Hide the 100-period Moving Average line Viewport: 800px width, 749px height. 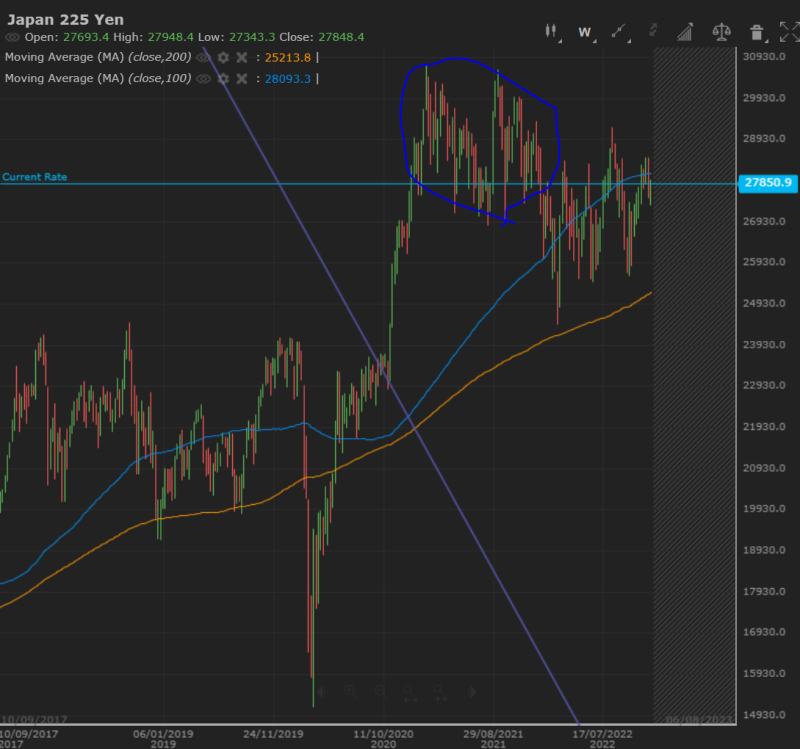coord(204,78)
